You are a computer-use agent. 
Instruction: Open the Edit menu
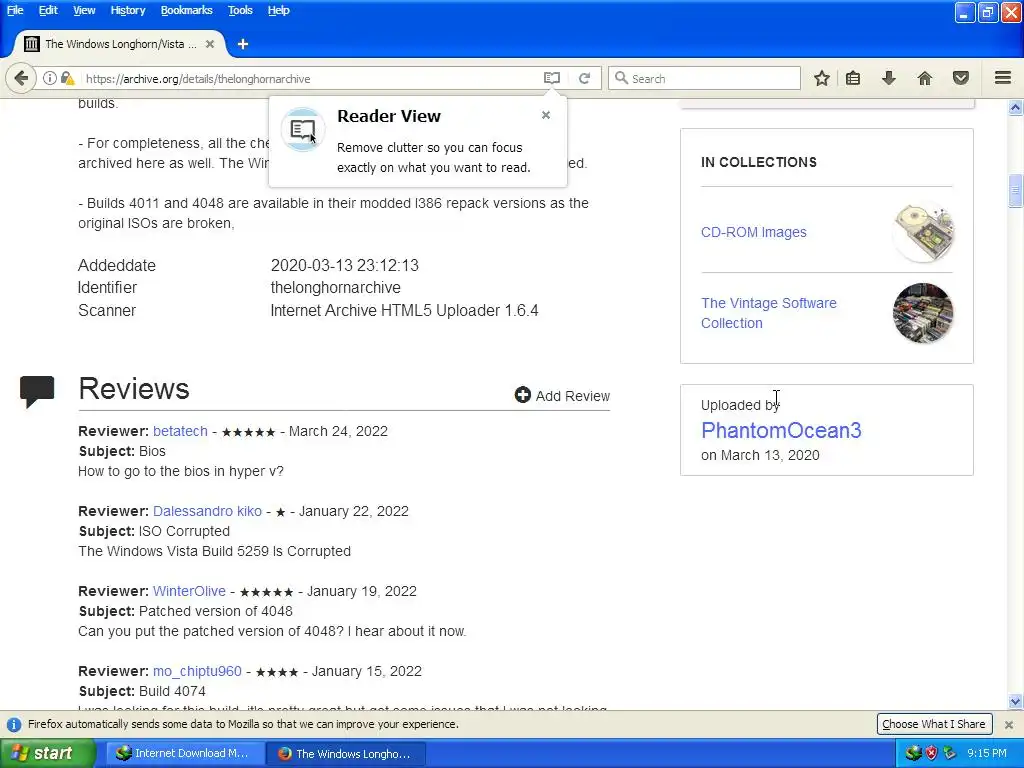pos(48,10)
